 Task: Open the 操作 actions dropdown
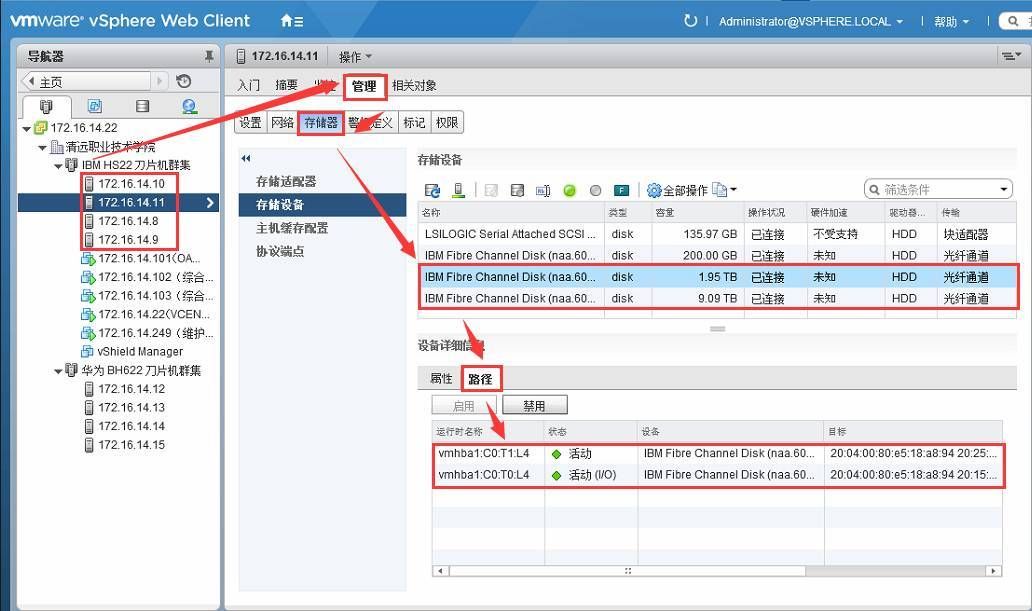(x=355, y=57)
